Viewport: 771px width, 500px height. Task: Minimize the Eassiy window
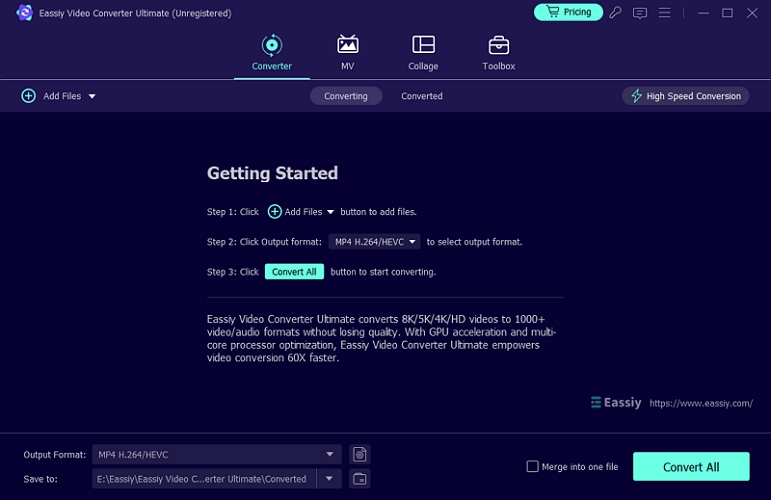pyautogui.click(x=703, y=13)
